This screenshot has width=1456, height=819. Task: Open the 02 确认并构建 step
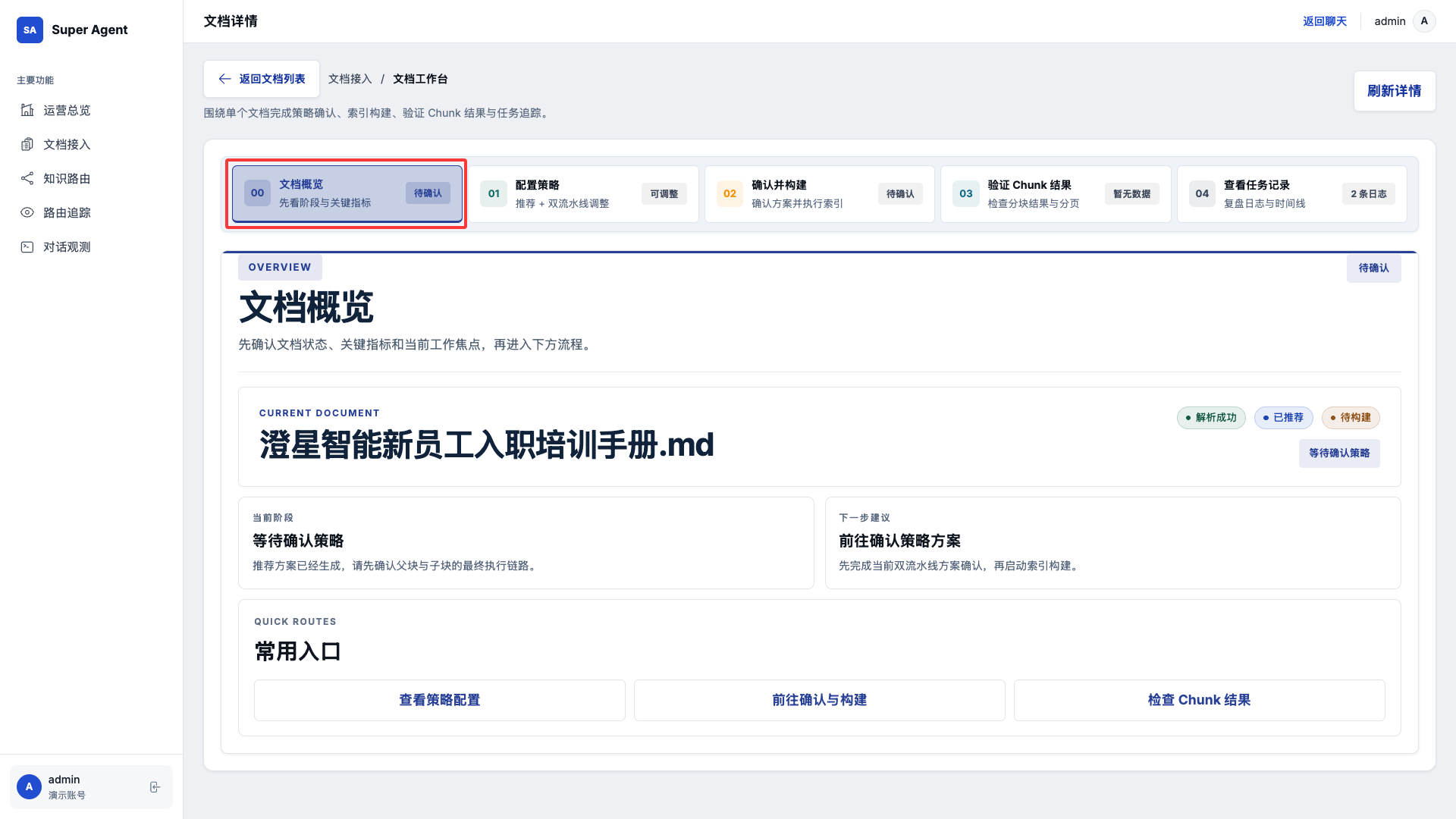pos(819,194)
